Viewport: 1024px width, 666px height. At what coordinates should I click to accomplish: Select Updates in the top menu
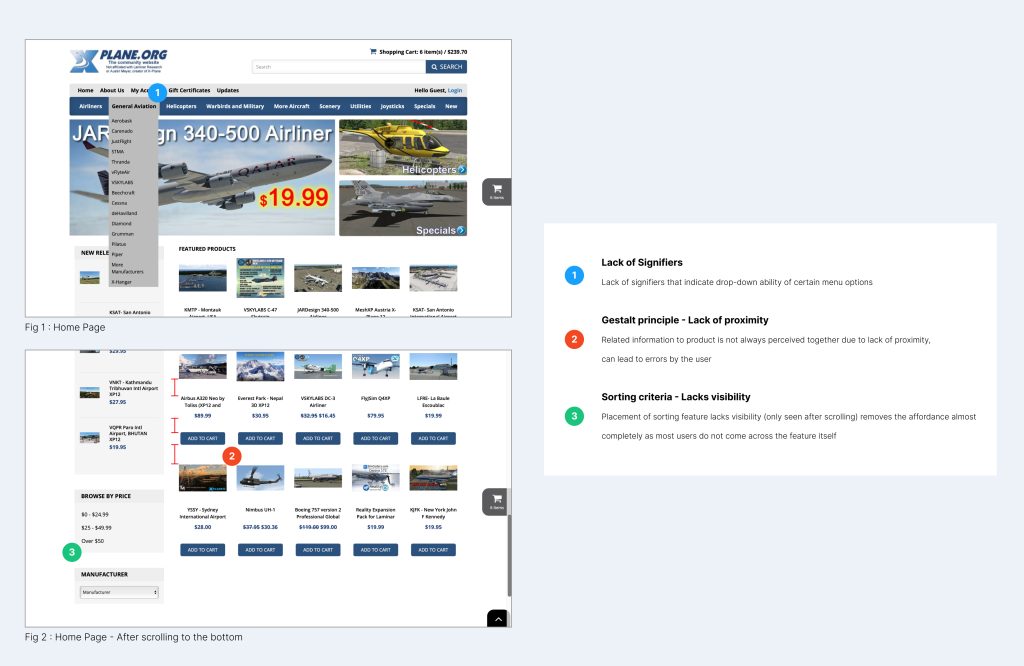pos(228,91)
